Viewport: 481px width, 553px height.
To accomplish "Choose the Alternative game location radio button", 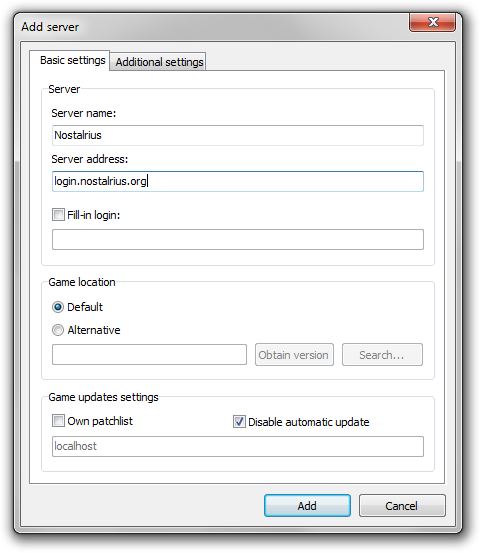I will click(x=58, y=330).
